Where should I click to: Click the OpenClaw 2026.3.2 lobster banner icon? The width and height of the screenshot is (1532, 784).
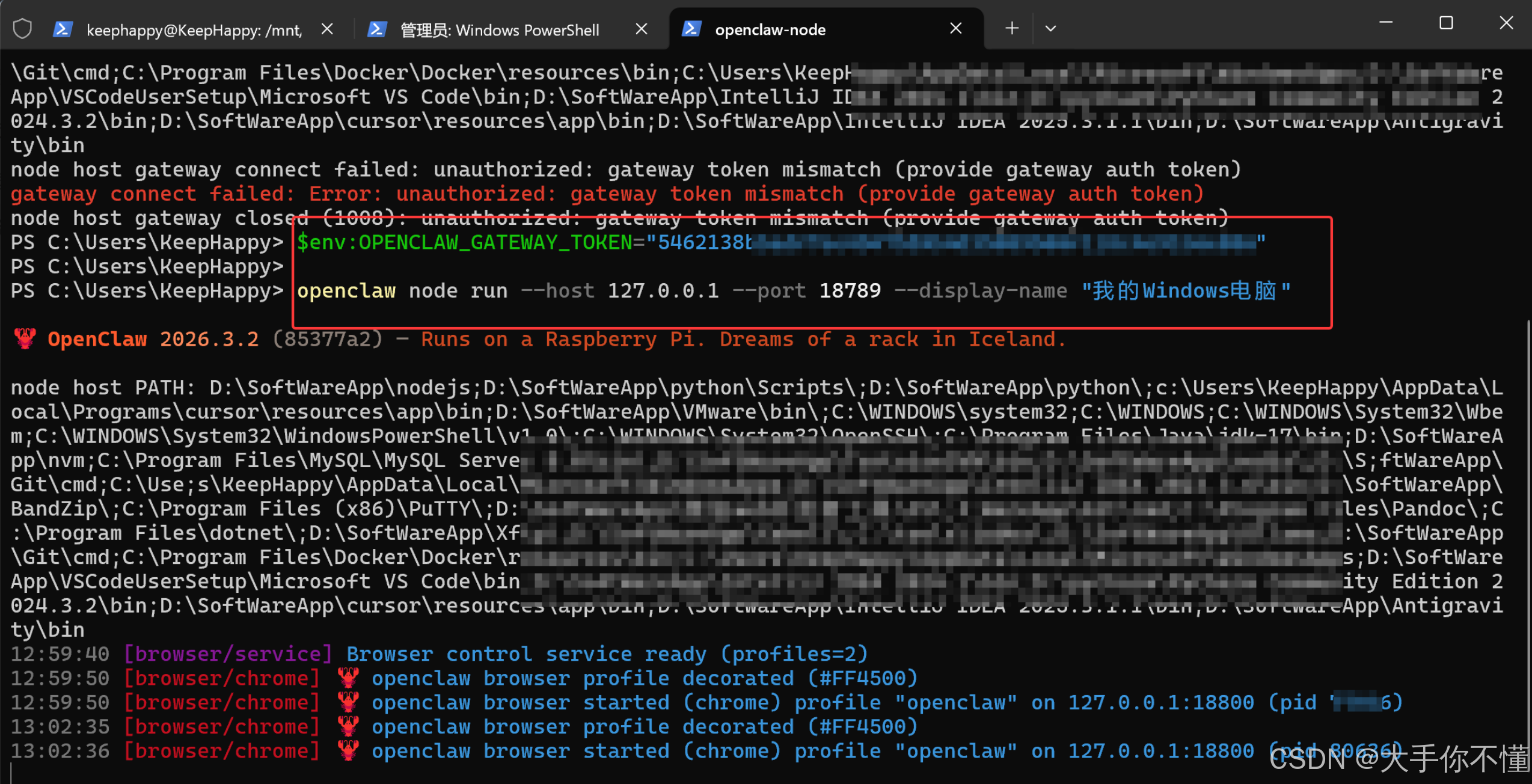(x=25, y=339)
